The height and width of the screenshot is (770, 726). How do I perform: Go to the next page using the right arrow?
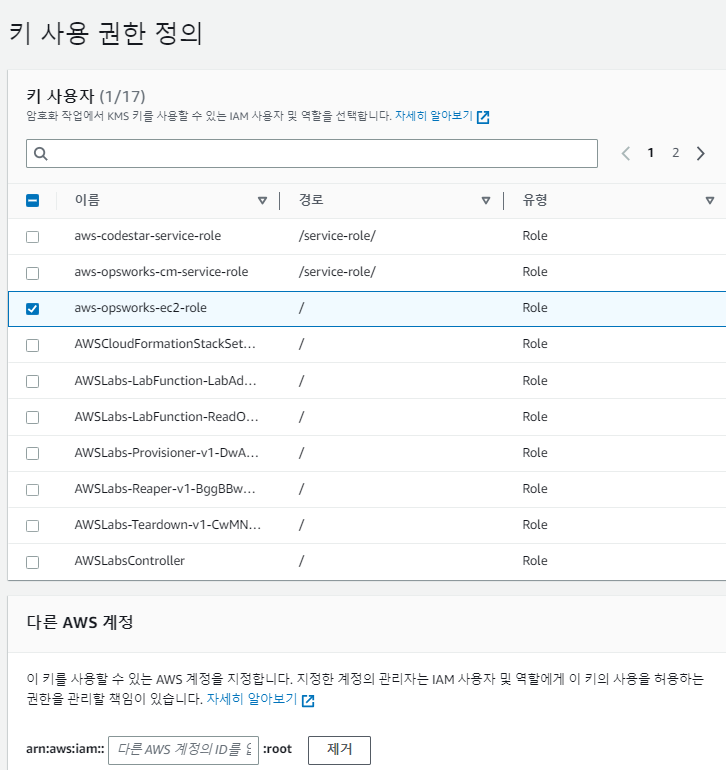[x=701, y=153]
